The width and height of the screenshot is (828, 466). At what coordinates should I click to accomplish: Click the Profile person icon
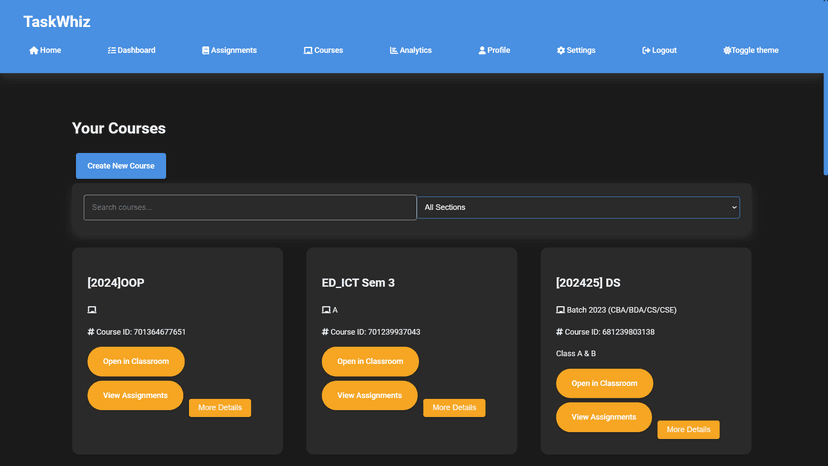pos(482,50)
